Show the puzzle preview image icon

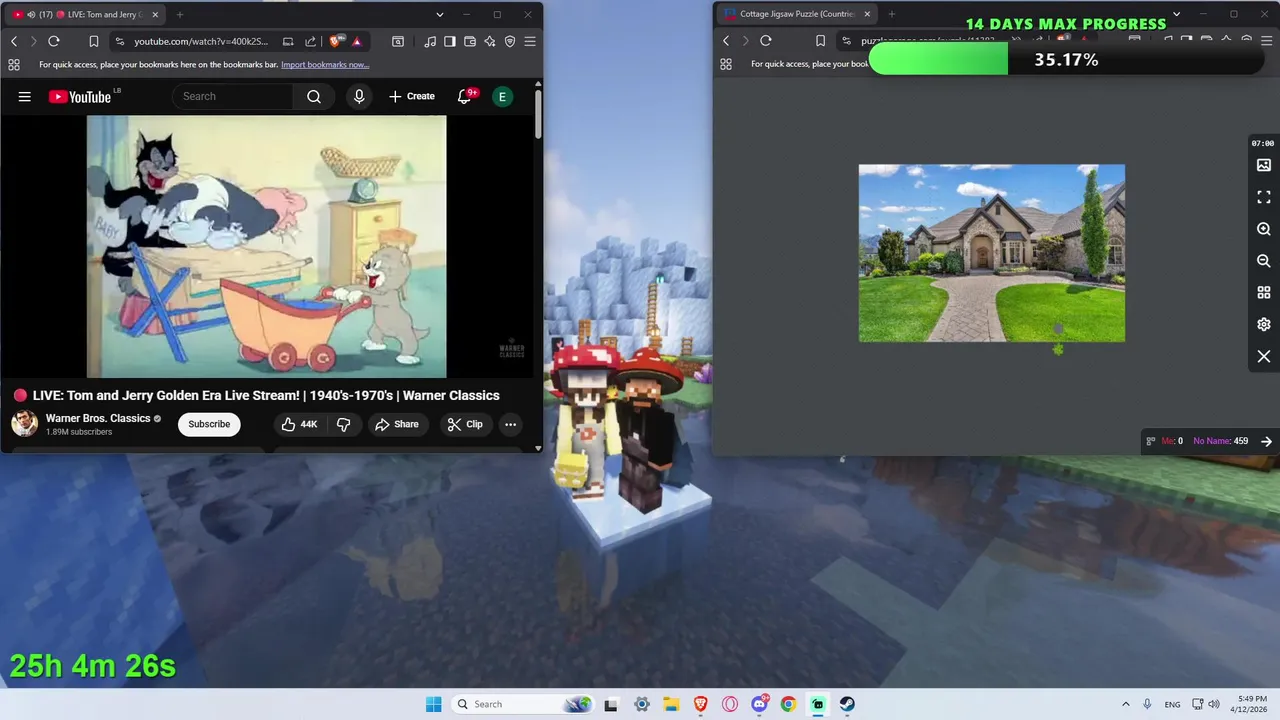(x=1264, y=165)
